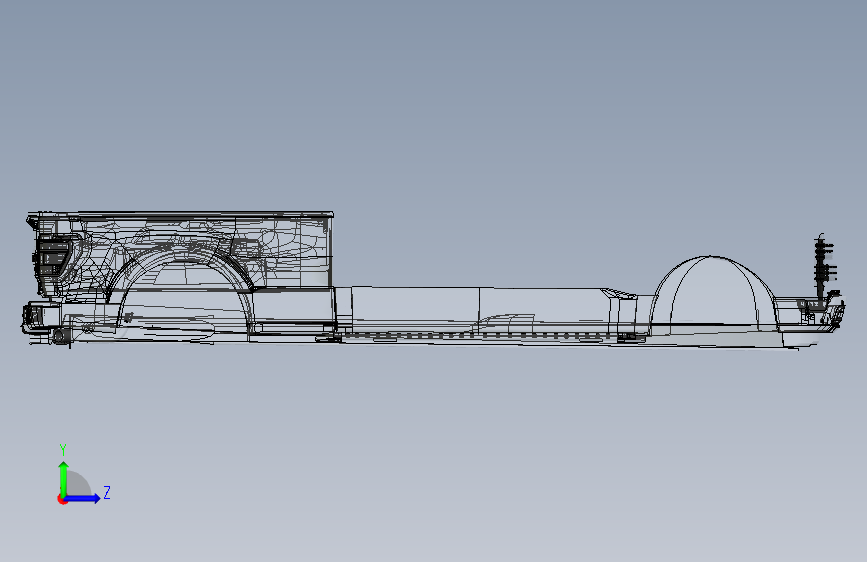Click the green Y axis arrow of triad
The image size is (867, 562).
click(x=64, y=478)
